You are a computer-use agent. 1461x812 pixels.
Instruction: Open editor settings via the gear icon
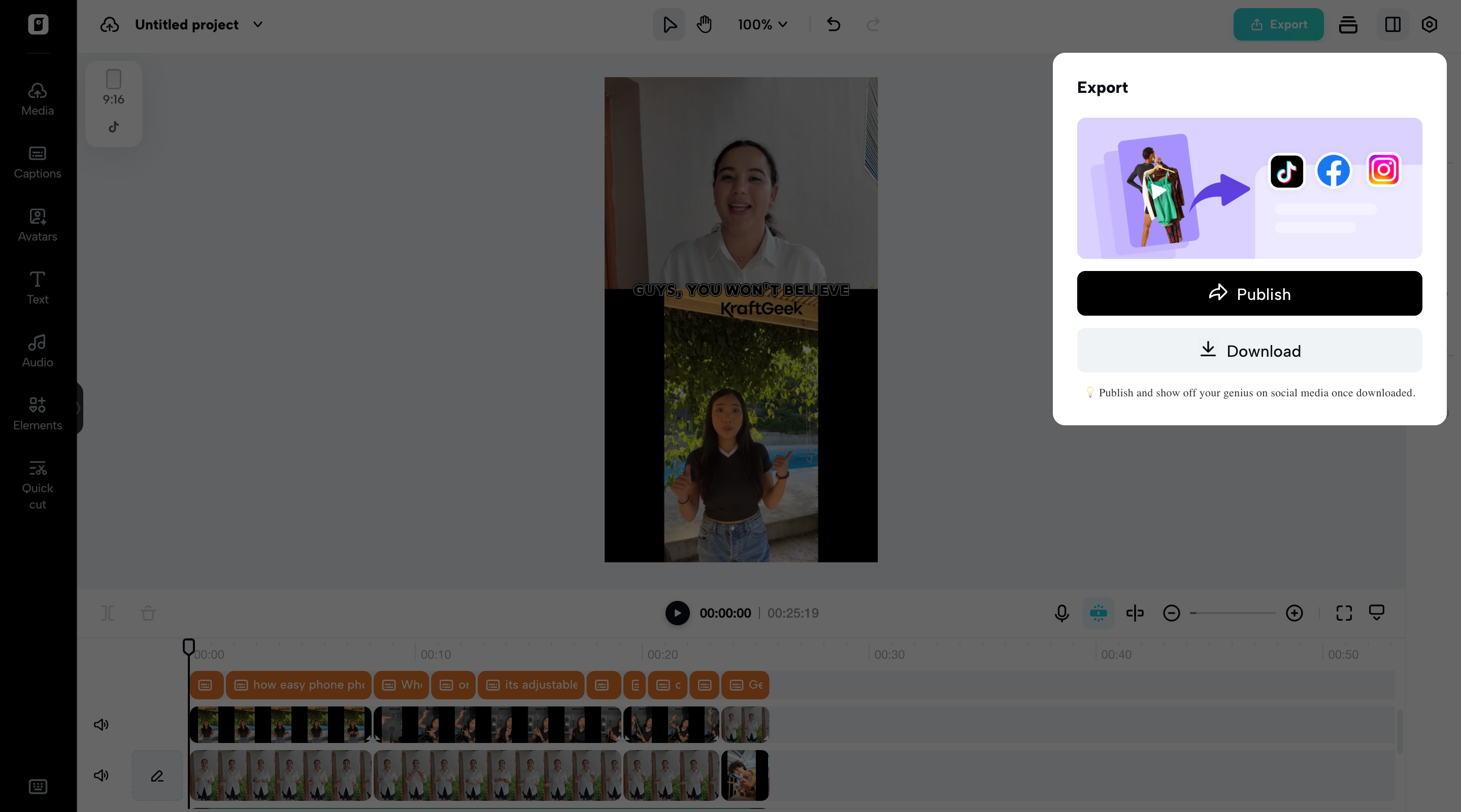coord(1429,24)
